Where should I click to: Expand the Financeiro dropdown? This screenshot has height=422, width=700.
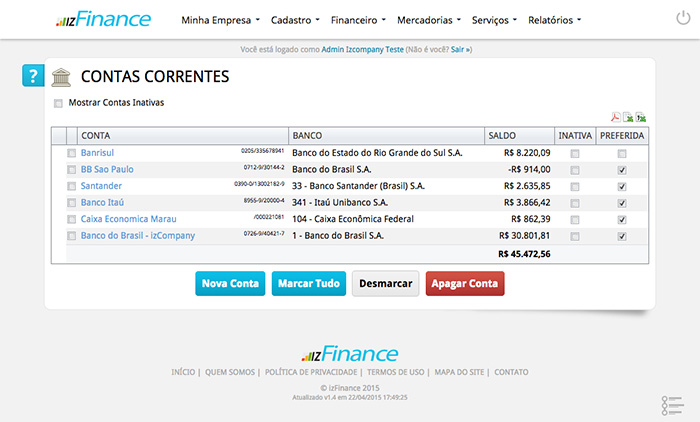point(358,20)
